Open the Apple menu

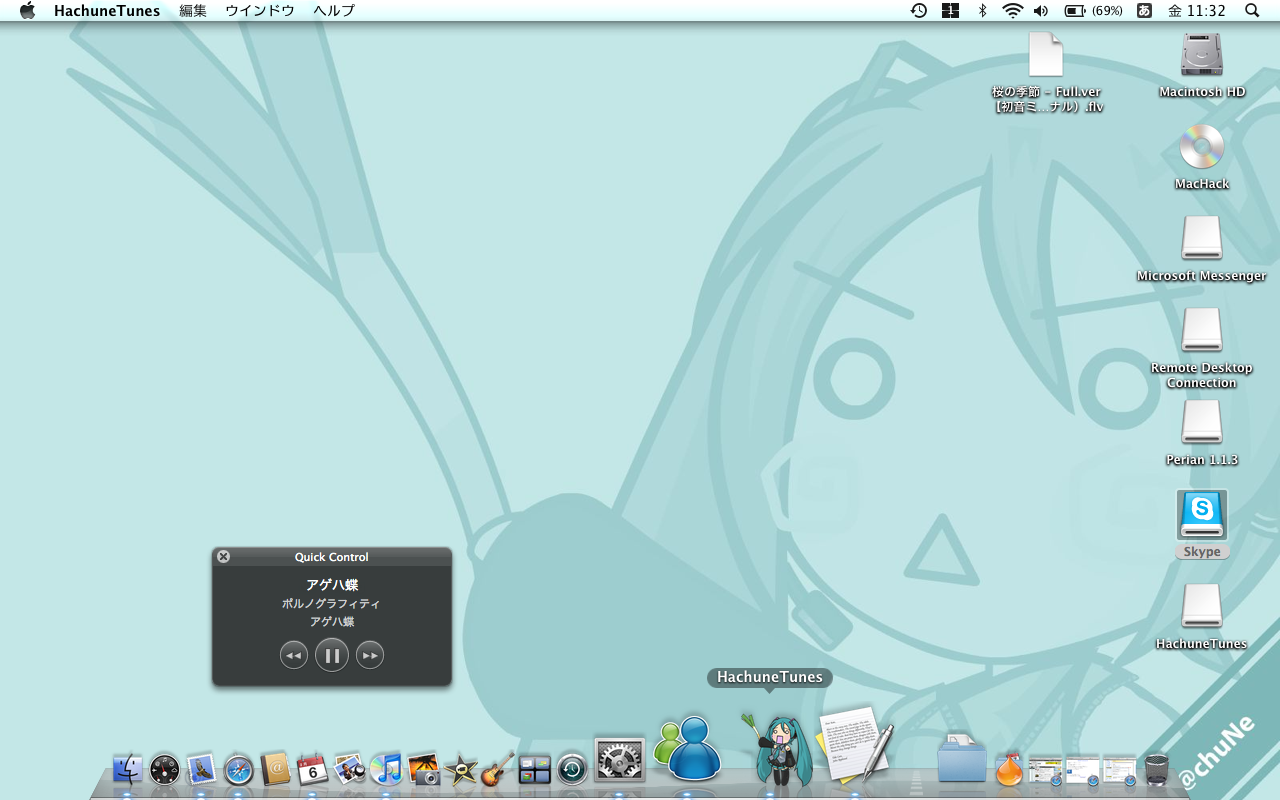pos(28,11)
